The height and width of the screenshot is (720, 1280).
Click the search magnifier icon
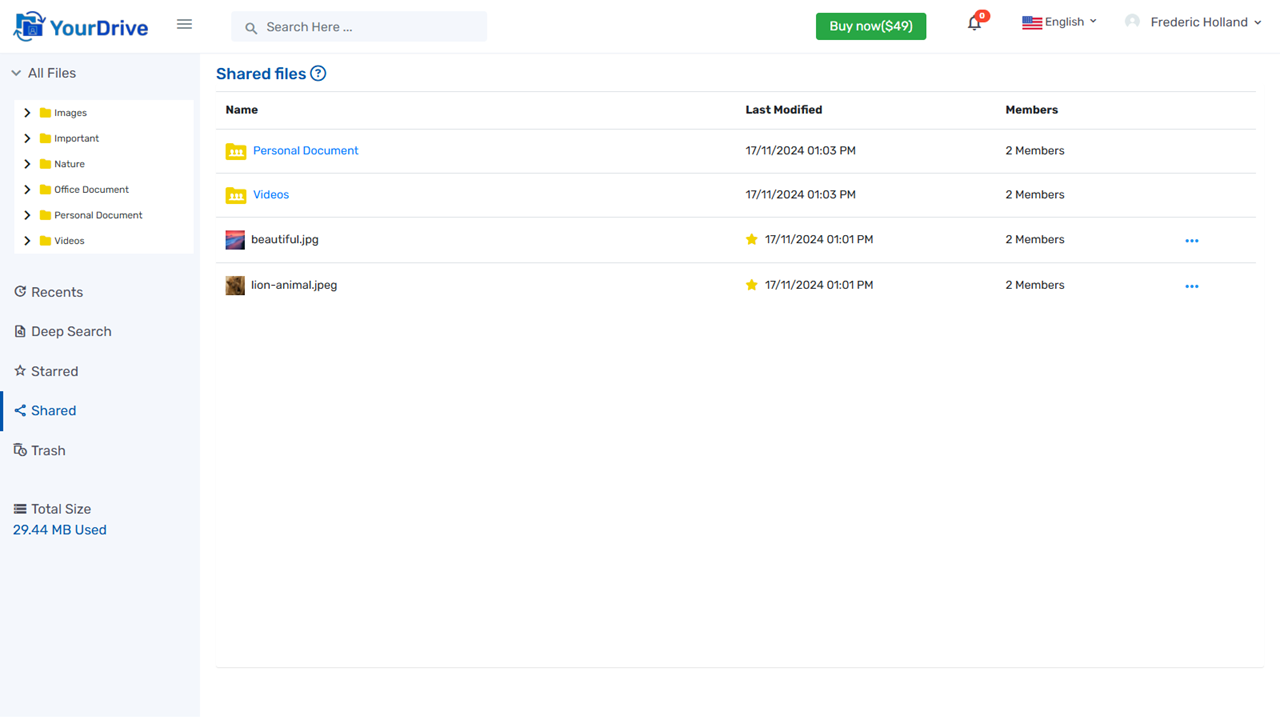(251, 28)
